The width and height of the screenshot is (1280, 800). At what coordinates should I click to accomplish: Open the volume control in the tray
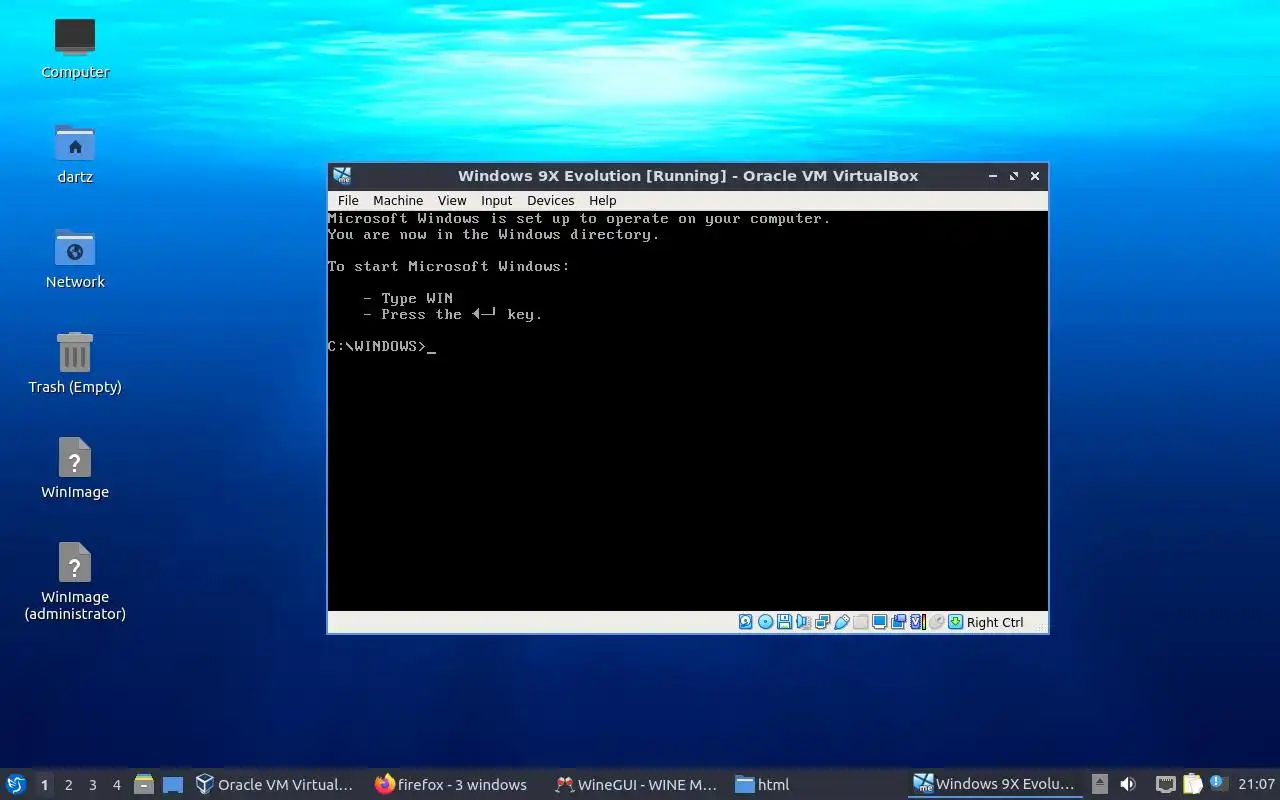point(1128,784)
